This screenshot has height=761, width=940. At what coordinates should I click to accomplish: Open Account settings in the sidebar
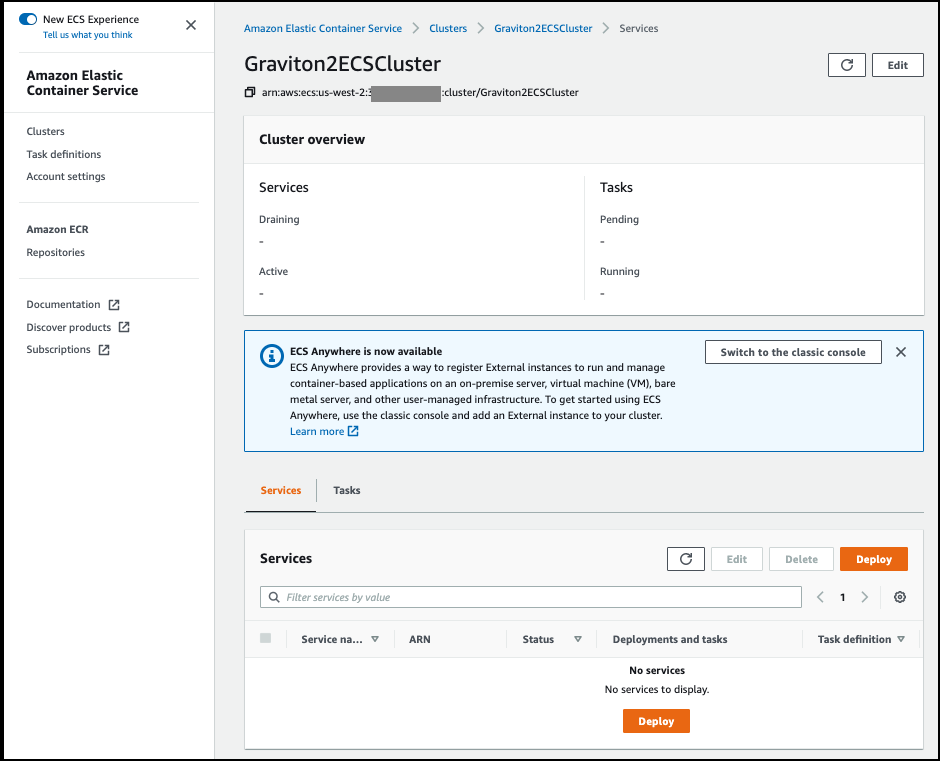pyautogui.click(x=66, y=176)
